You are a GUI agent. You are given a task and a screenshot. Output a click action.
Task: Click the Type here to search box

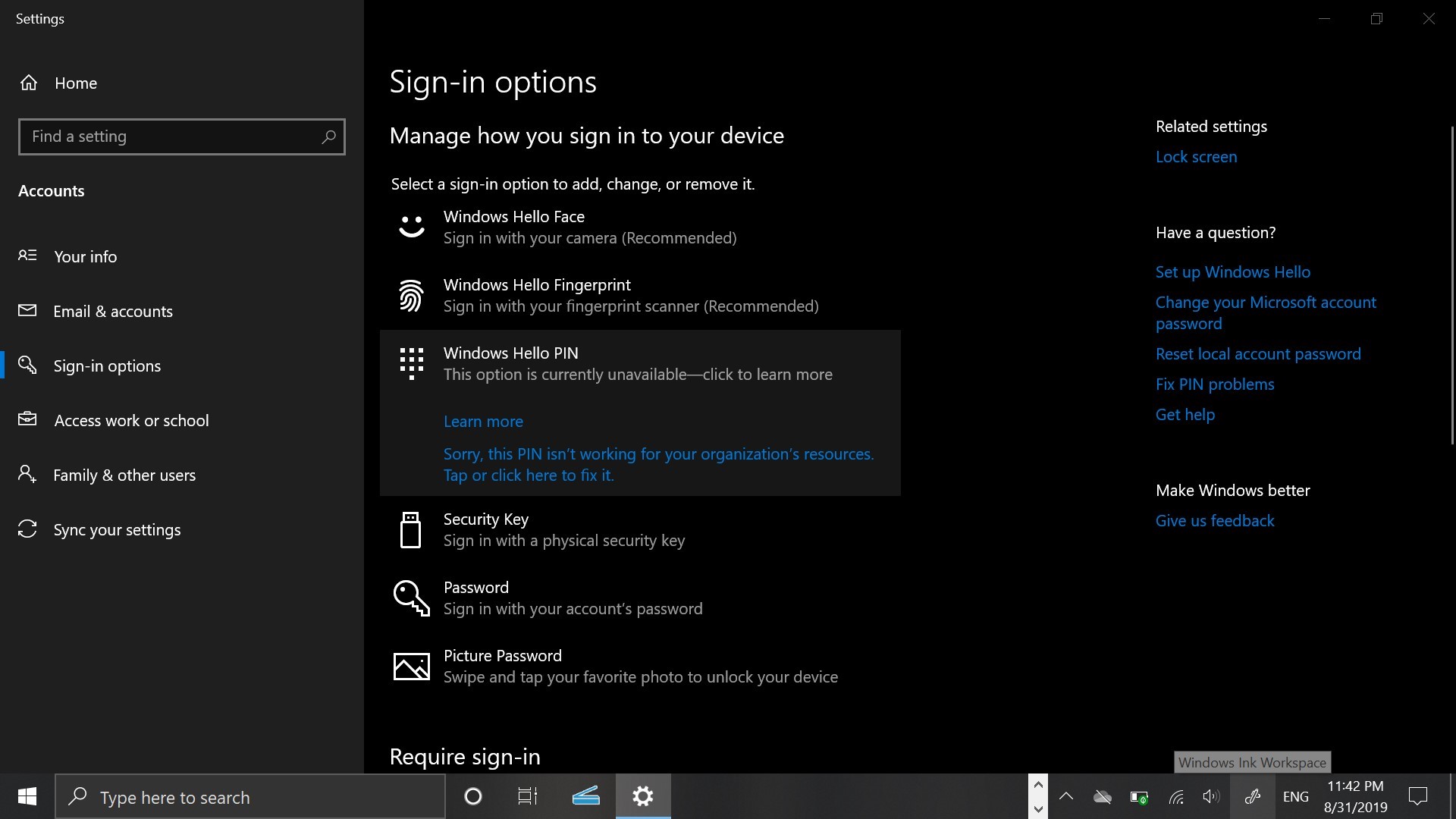250,796
